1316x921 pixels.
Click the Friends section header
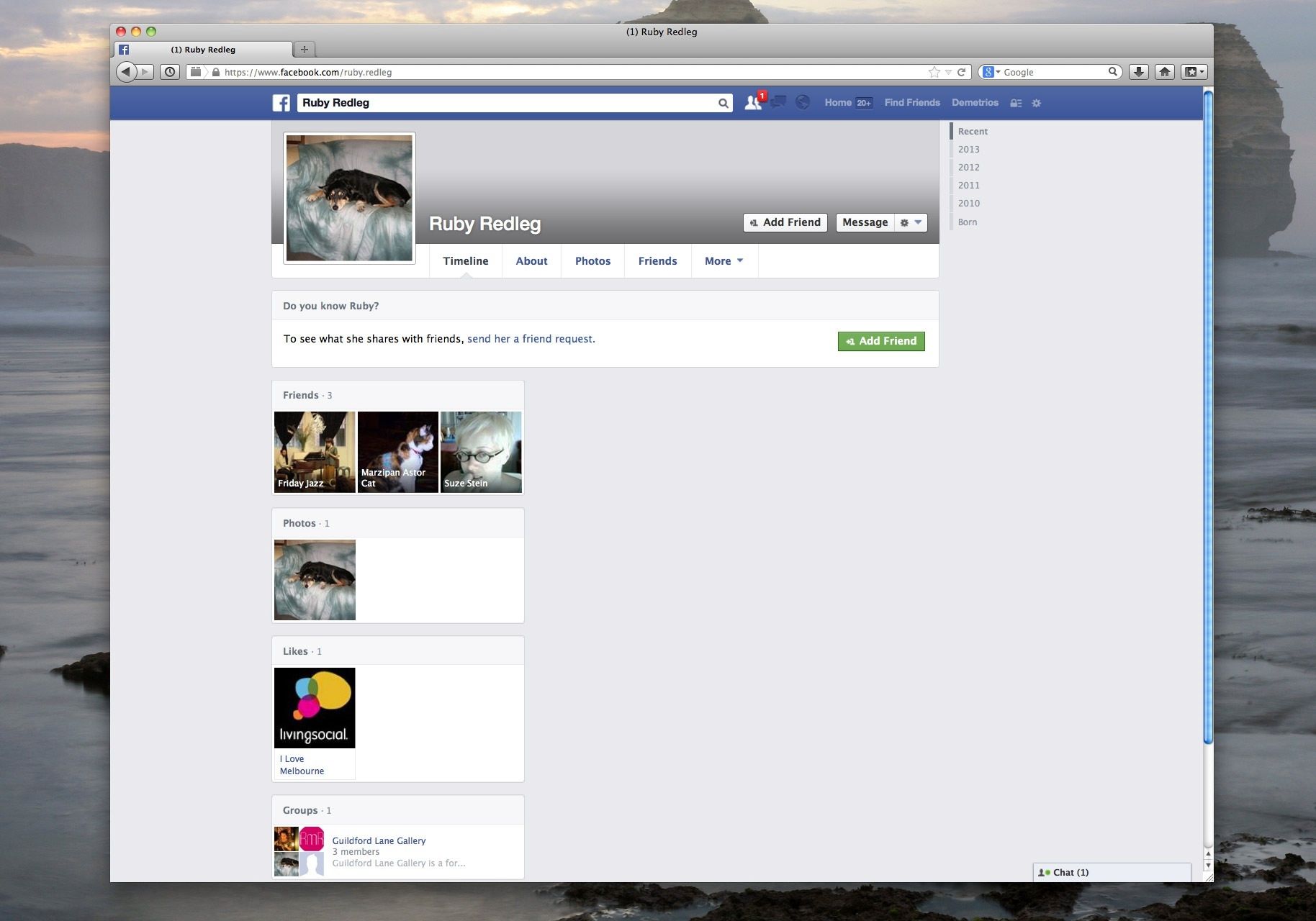point(300,395)
